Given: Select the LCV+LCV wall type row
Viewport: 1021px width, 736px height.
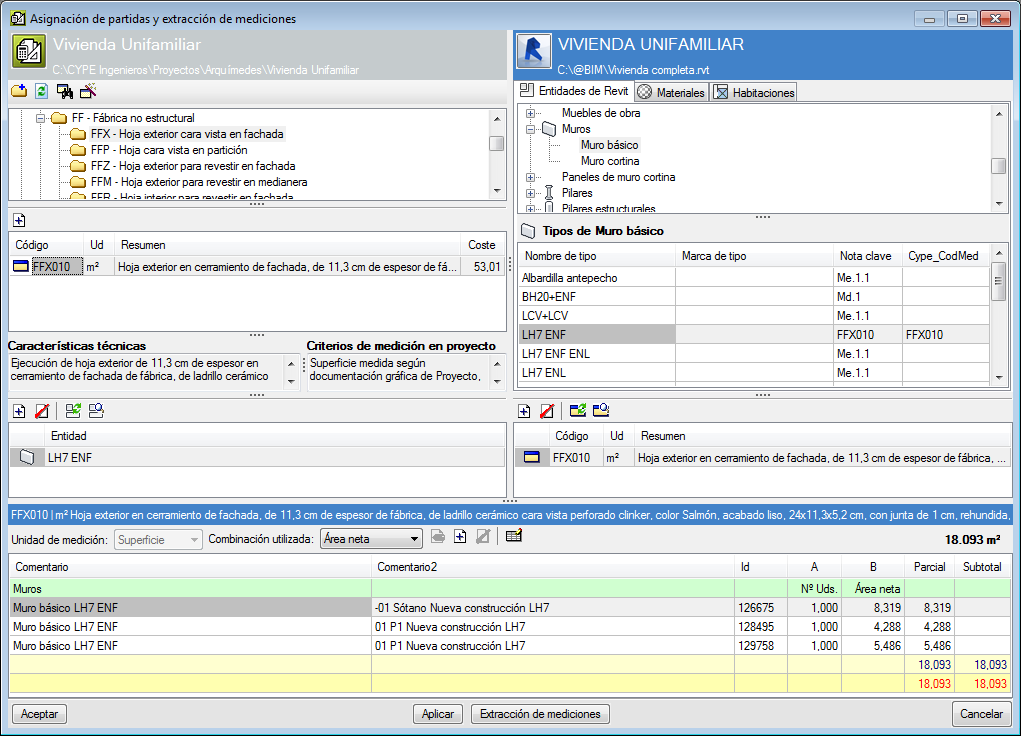Looking at the screenshot, I should click(x=754, y=316).
